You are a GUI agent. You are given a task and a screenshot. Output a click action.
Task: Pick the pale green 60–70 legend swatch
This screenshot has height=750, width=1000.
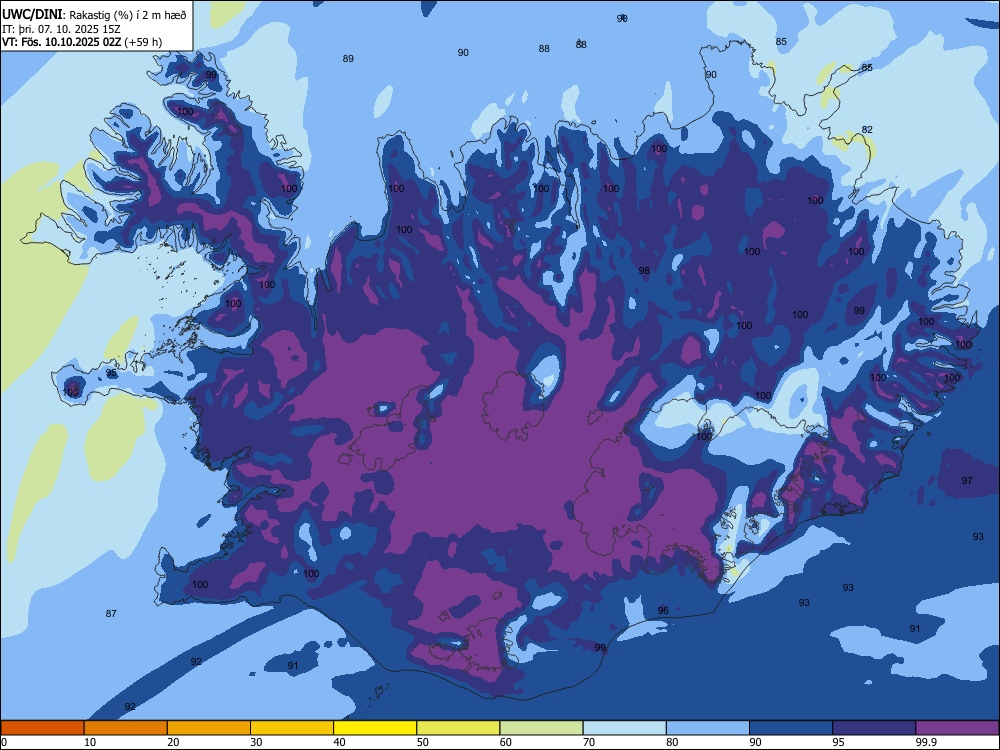[541, 728]
